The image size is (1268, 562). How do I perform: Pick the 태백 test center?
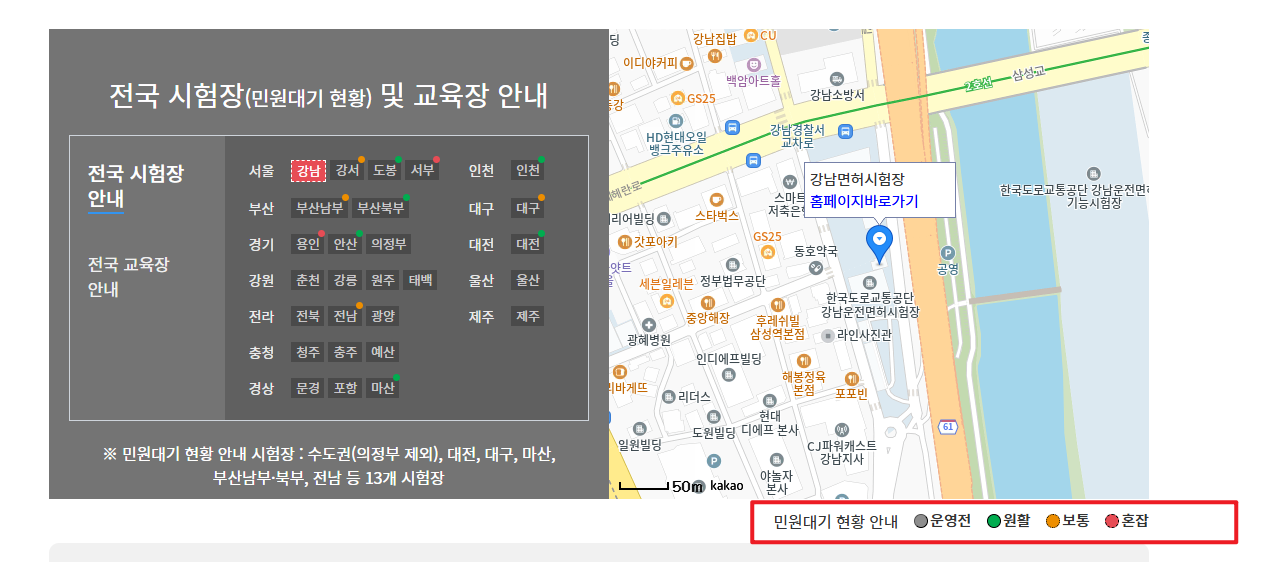(x=420, y=280)
